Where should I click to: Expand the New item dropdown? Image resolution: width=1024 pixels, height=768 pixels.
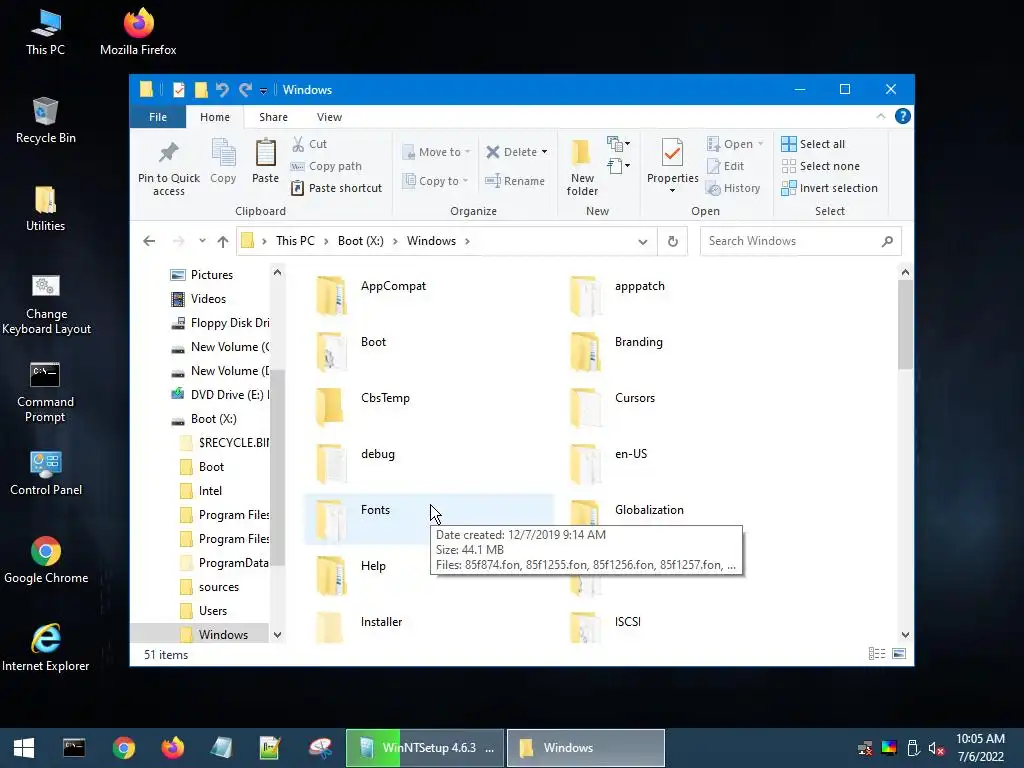pos(618,143)
